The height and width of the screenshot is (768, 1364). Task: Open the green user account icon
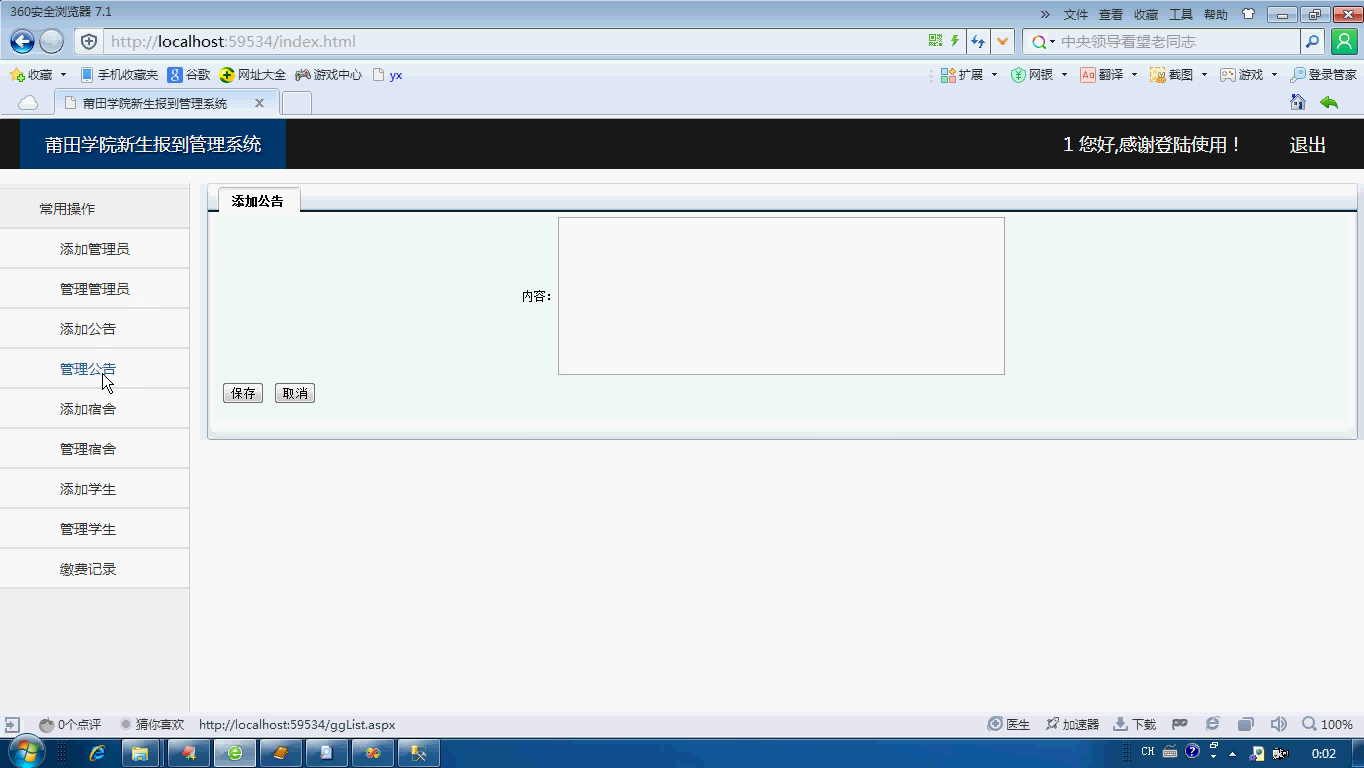pyautogui.click(x=1344, y=41)
